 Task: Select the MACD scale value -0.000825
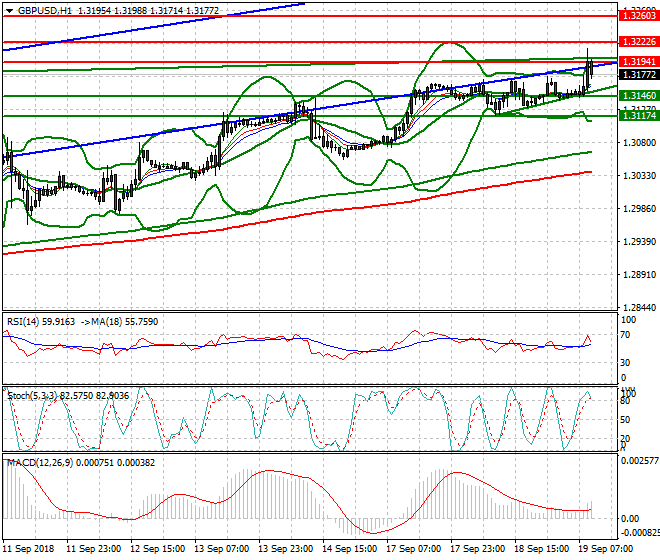(x=640, y=533)
